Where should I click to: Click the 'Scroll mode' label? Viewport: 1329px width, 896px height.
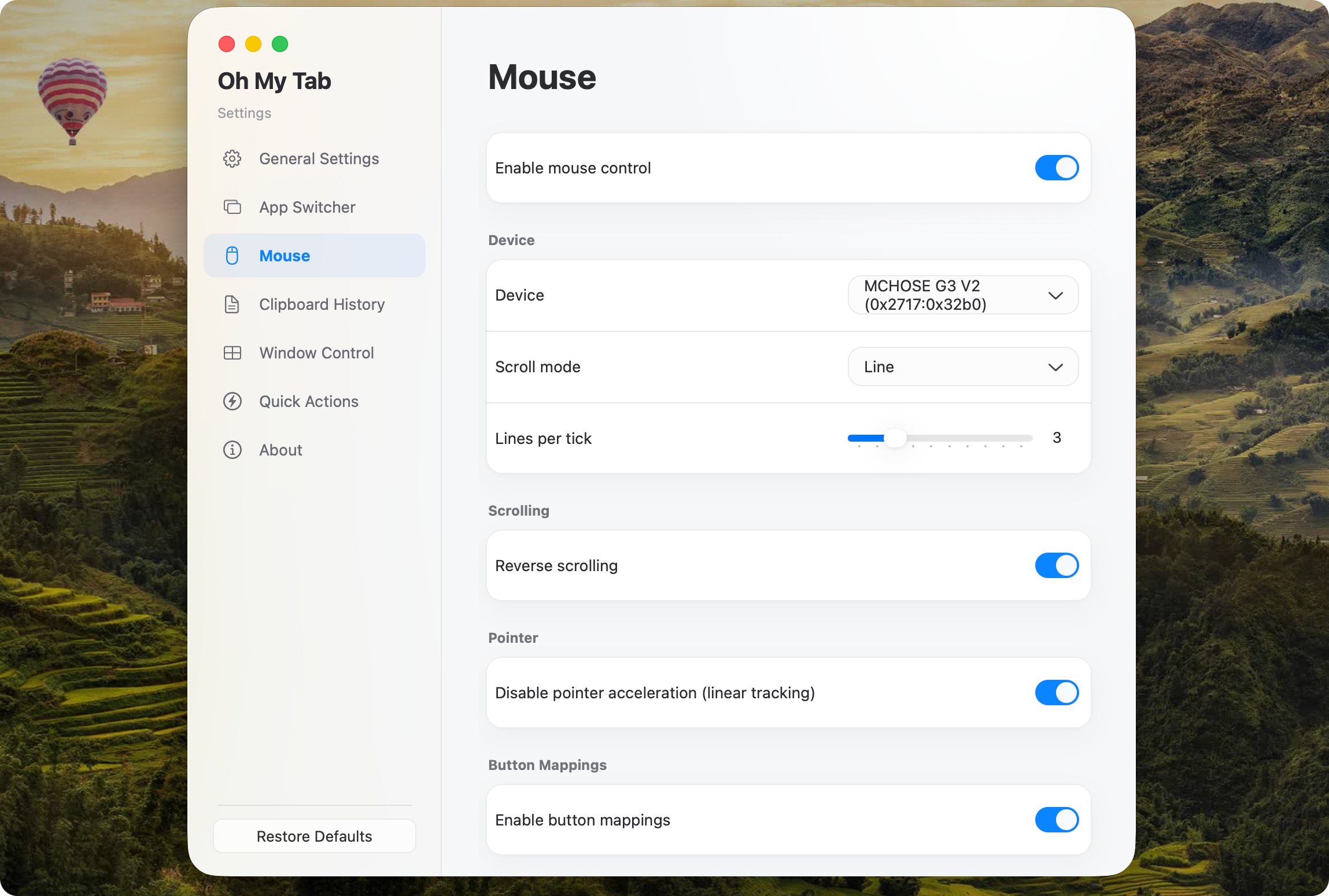(x=537, y=366)
